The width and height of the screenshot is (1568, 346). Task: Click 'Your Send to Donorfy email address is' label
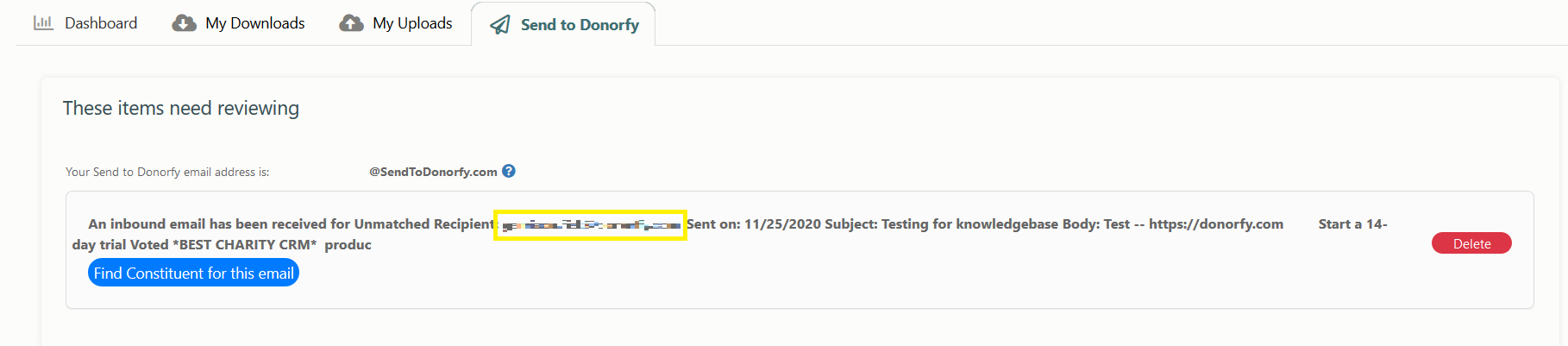(x=167, y=172)
